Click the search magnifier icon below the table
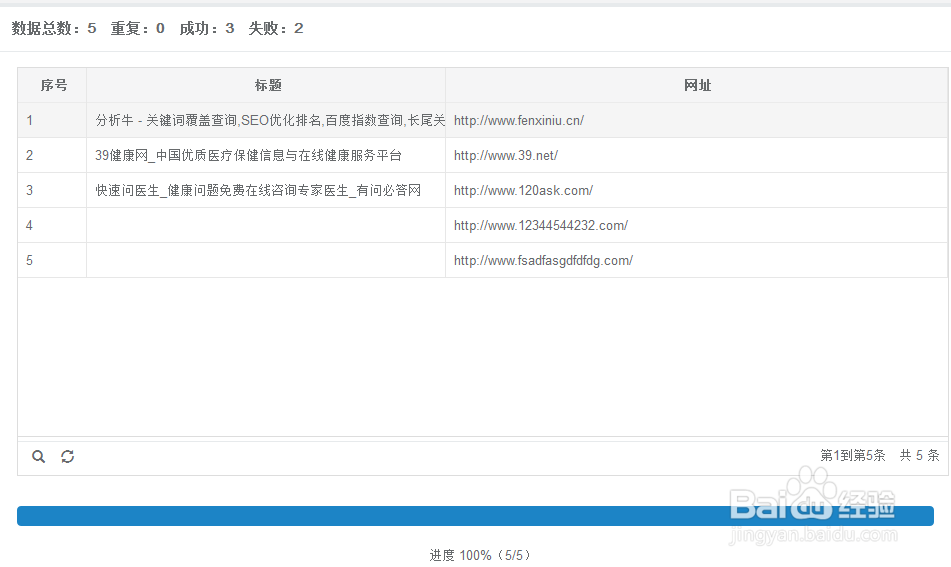The image size is (951, 567). (x=38, y=457)
